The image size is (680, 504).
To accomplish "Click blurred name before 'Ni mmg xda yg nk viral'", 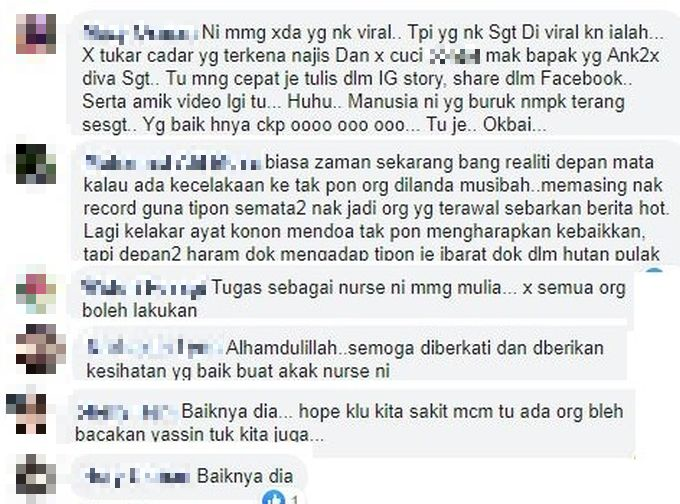I will point(141,33).
